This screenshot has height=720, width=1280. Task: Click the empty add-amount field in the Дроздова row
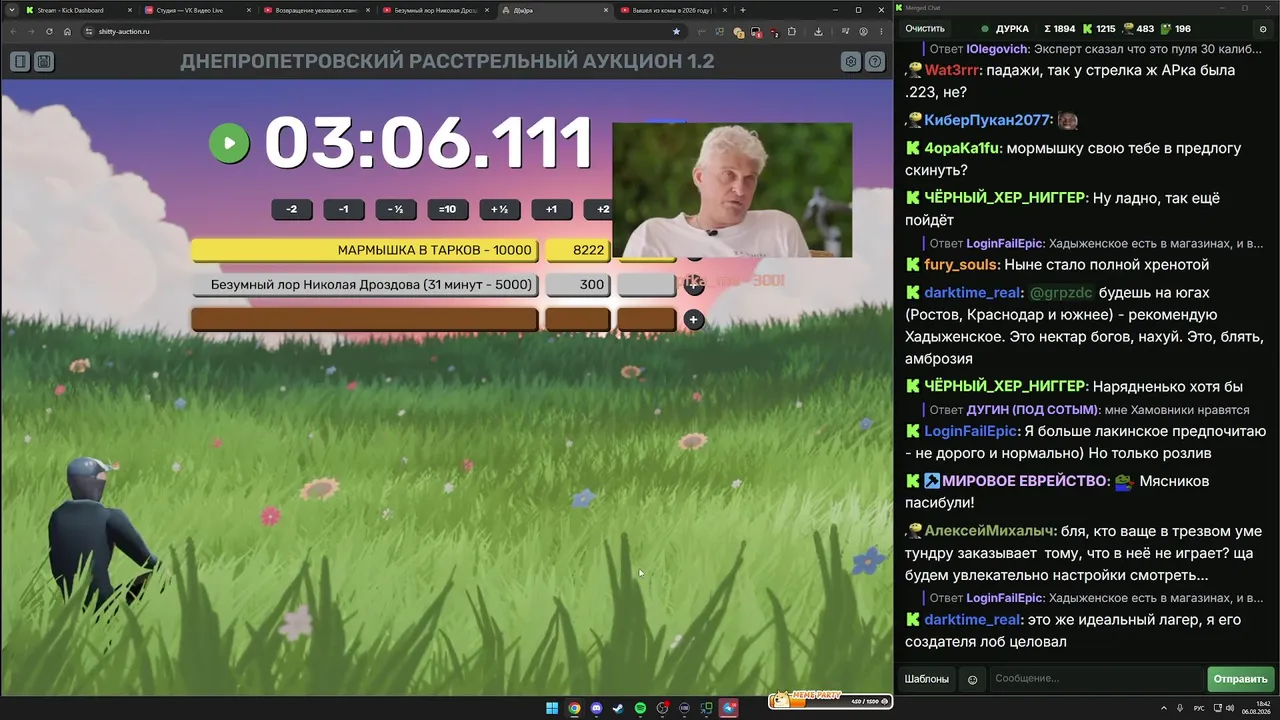pos(646,285)
